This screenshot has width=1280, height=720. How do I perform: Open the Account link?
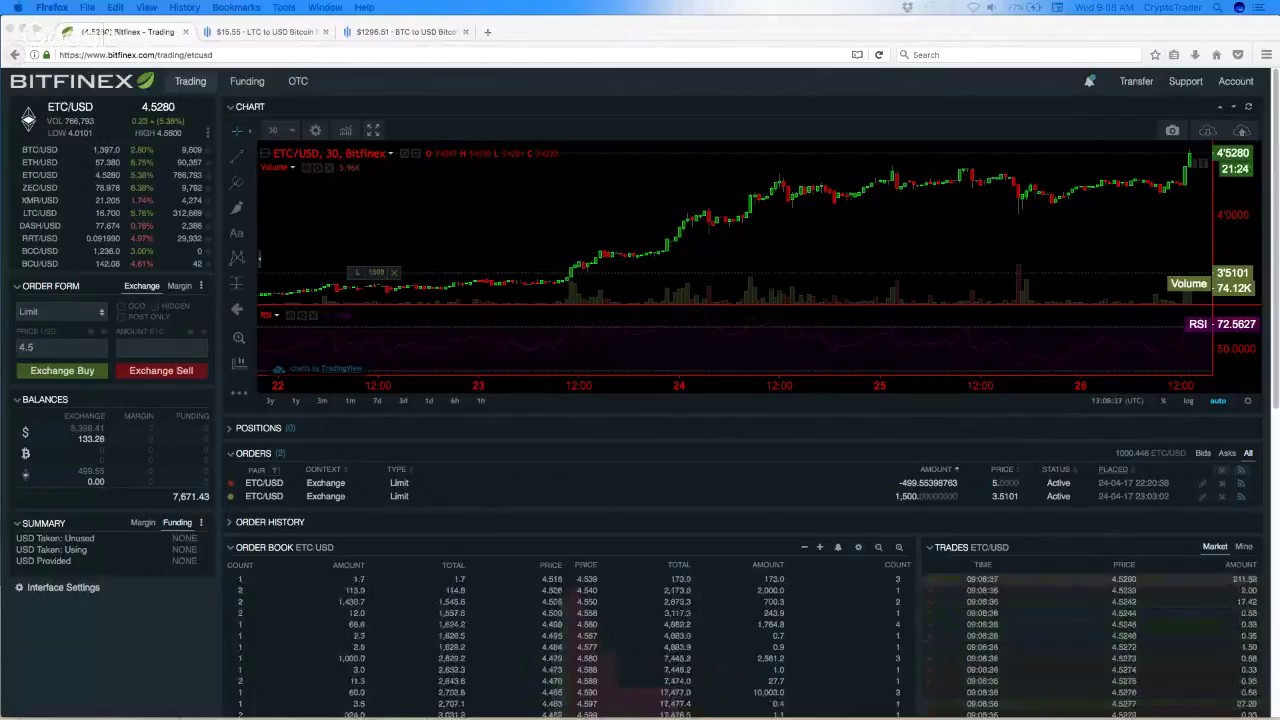point(1235,81)
